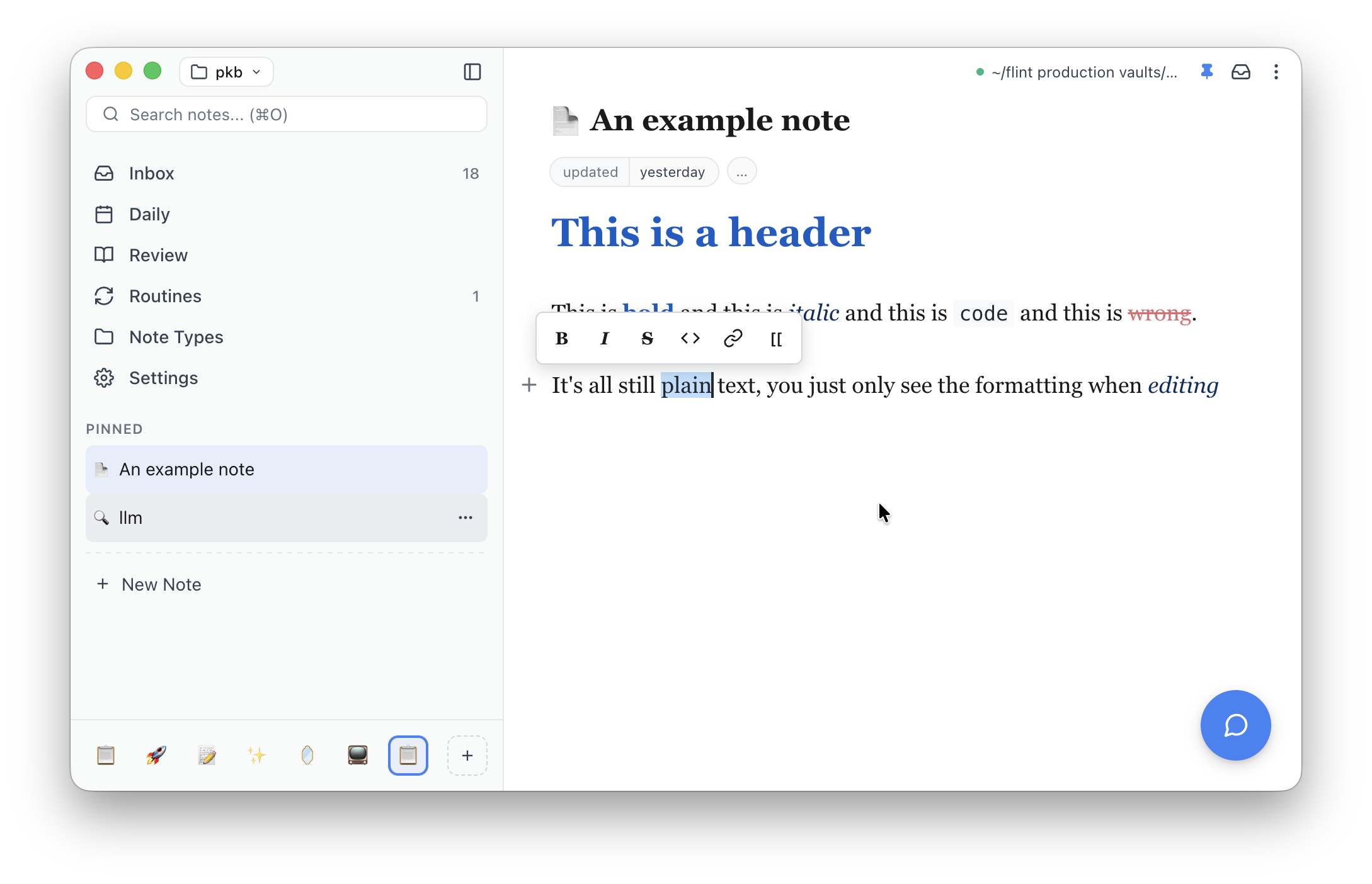
Task: Toggle strikethrough formatting on selected text
Action: [x=647, y=339]
